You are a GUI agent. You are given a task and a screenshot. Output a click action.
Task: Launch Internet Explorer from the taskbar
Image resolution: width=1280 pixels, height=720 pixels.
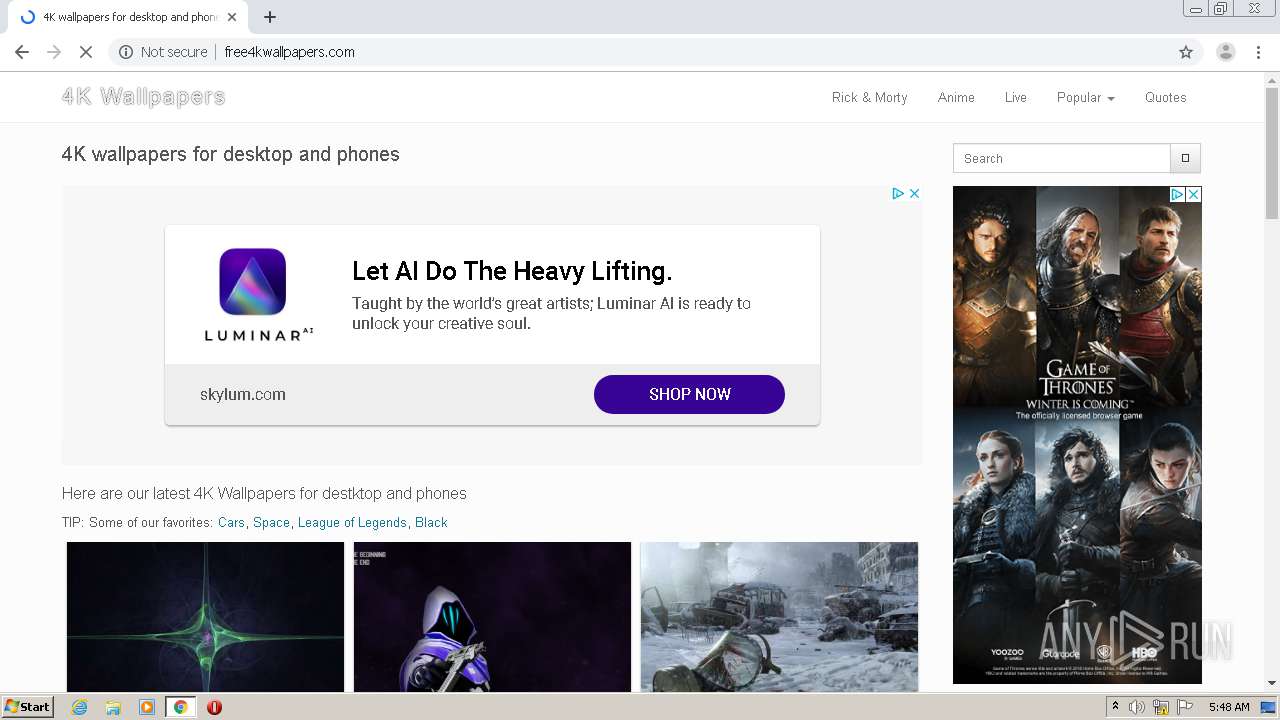coord(79,707)
